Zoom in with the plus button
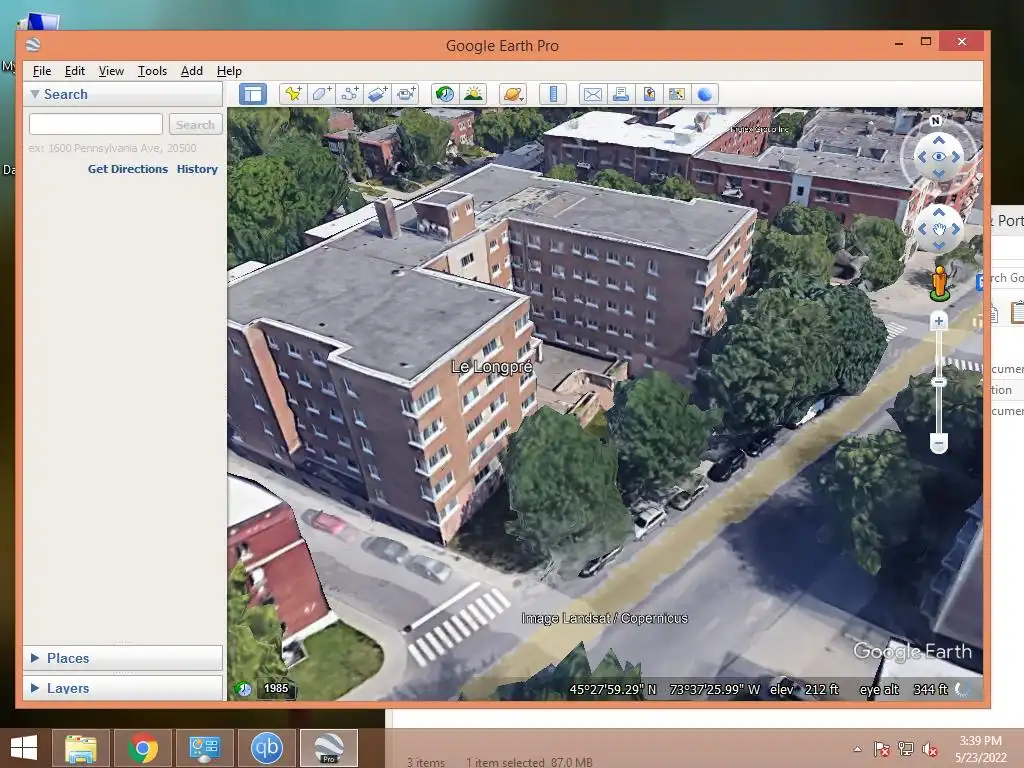Image resolution: width=1024 pixels, height=768 pixels. coord(938,321)
